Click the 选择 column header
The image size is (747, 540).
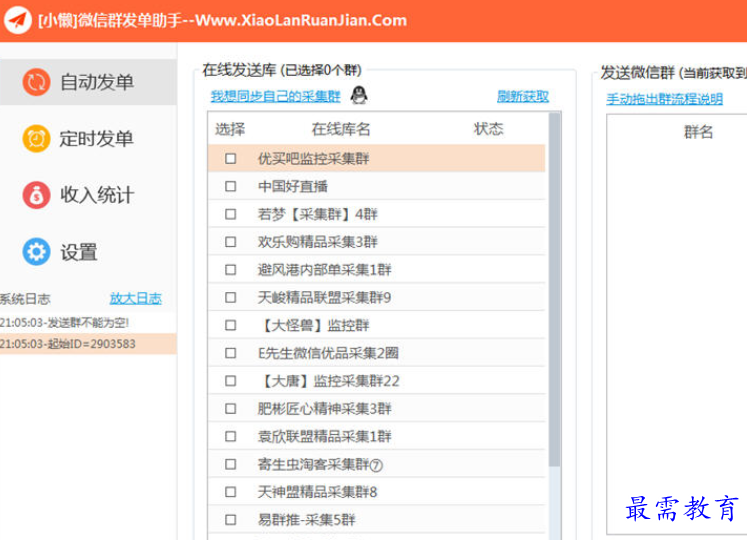[230, 129]
